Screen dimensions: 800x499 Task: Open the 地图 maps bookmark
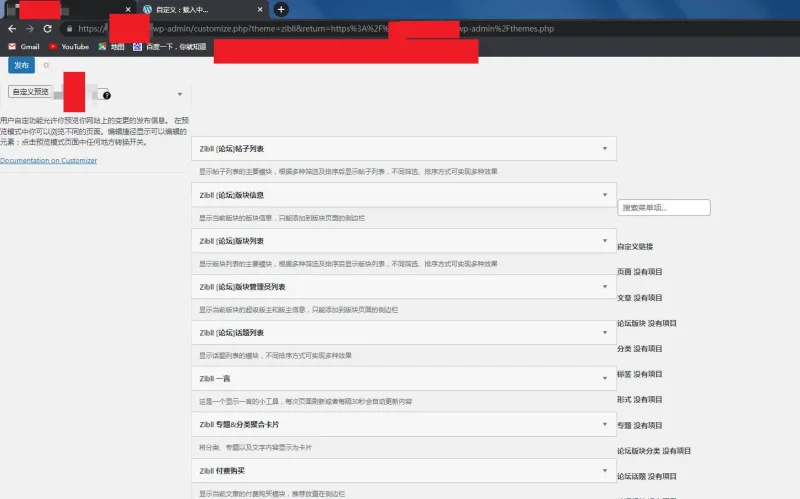[x=111, y=46]
